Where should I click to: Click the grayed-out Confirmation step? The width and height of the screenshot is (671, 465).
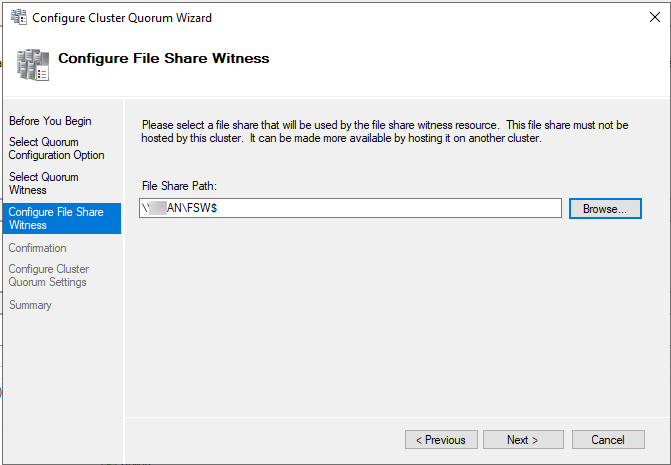click(37, 248)
